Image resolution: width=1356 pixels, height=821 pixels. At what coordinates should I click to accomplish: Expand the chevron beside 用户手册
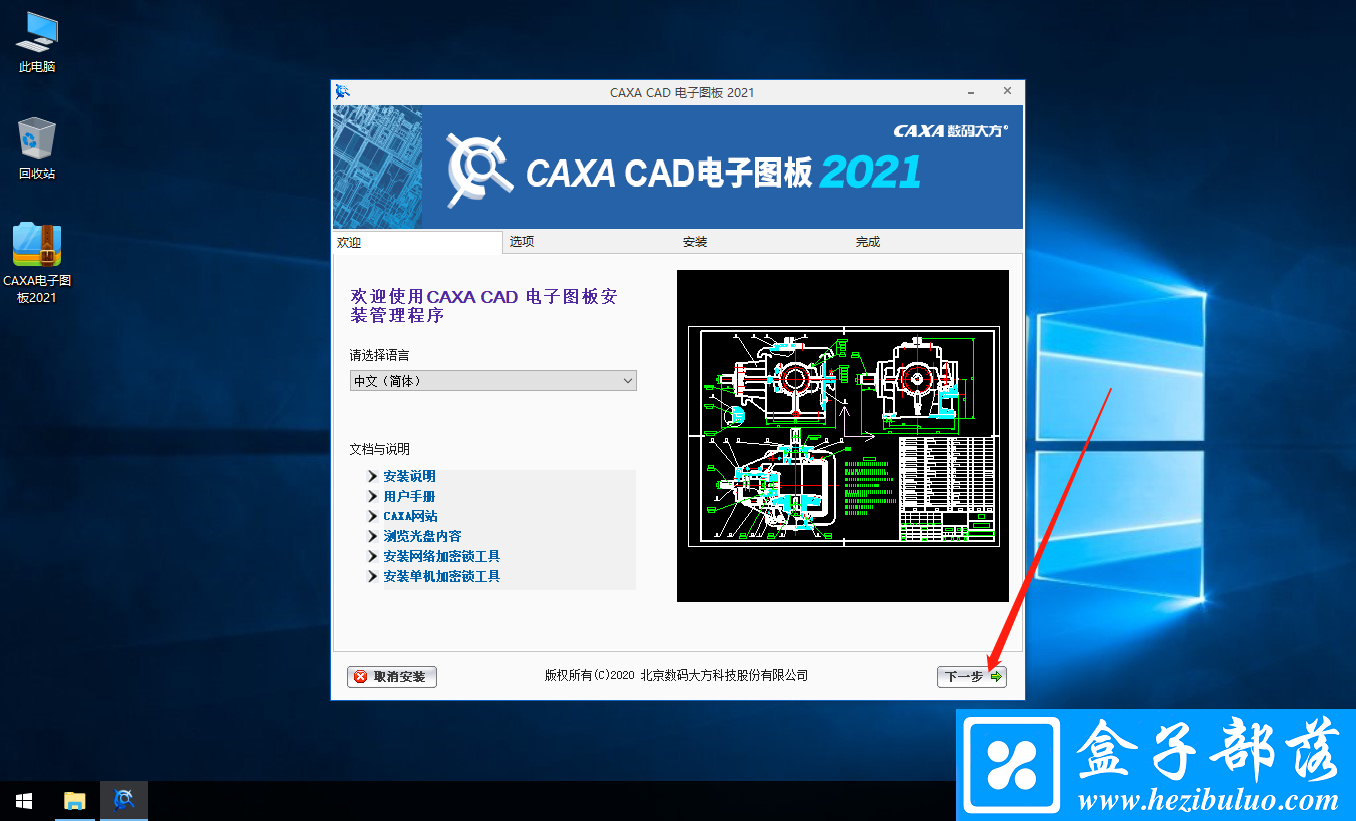click(372, 496)
